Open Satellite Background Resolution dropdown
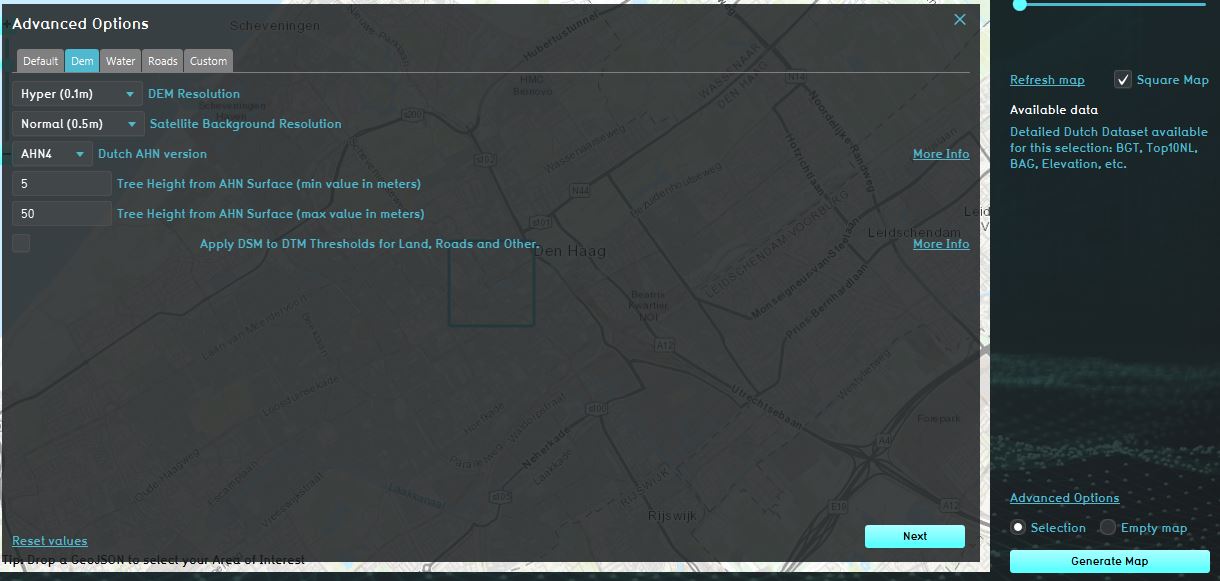This screenshot has height=581, width=1220. point(77,124)
